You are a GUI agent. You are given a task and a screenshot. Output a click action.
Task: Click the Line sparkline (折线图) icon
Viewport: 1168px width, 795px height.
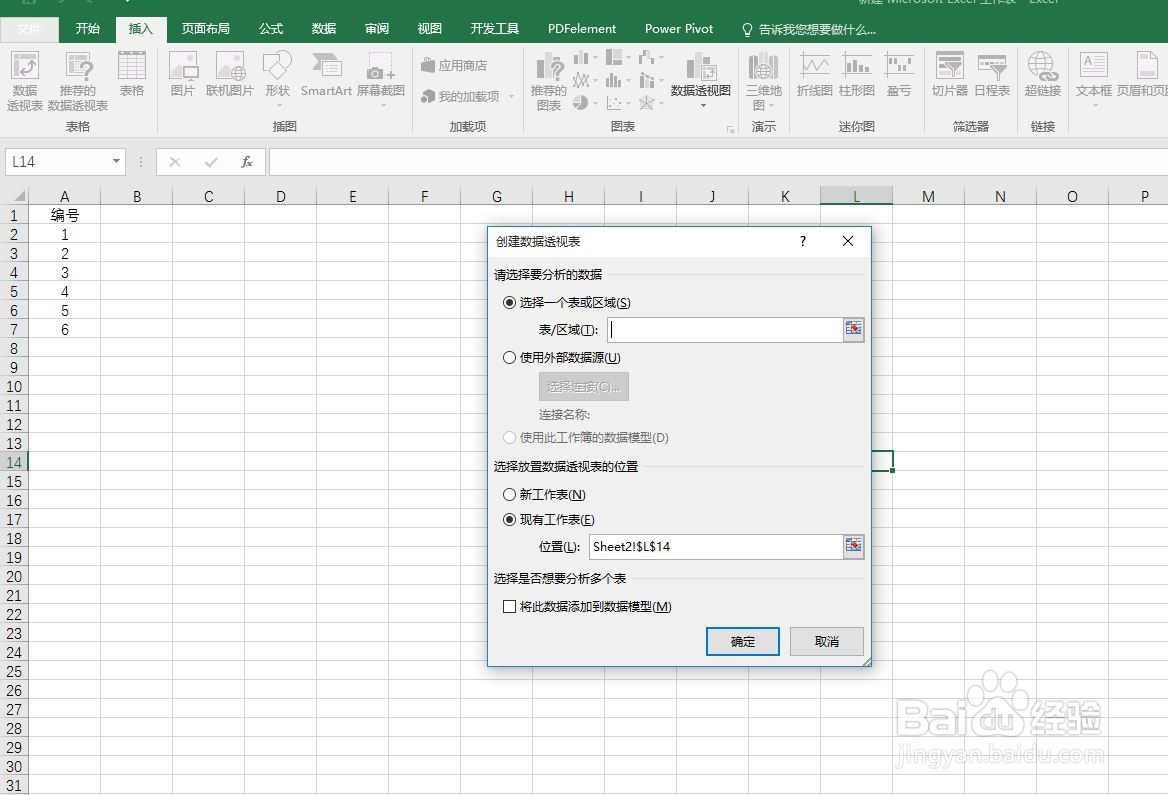click(x=814, y=74)
